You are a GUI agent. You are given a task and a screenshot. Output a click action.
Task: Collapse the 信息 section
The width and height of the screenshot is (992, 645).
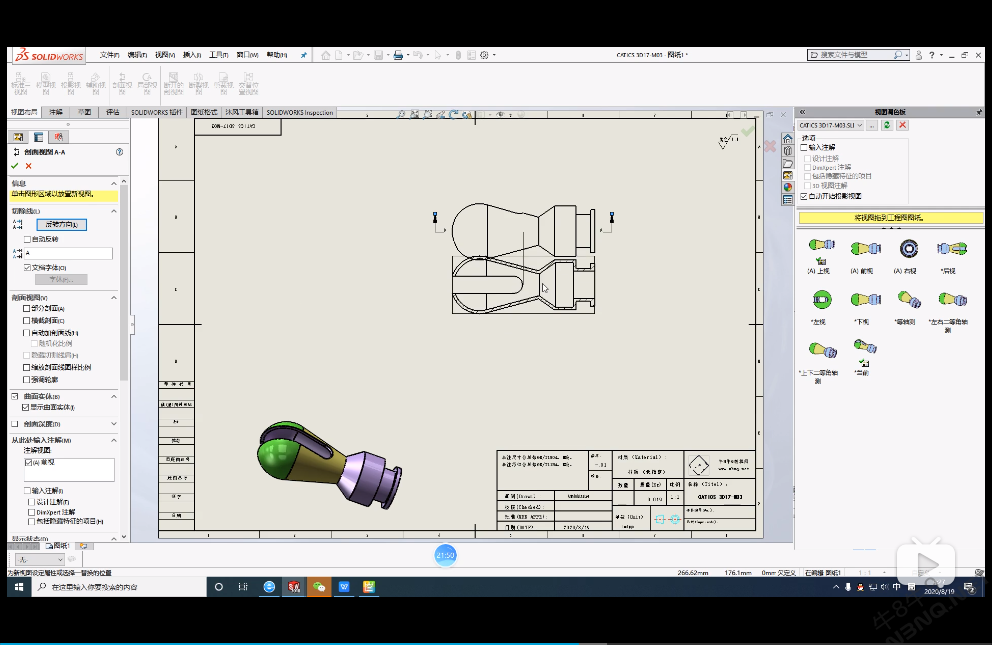click(x=114, y=183)
